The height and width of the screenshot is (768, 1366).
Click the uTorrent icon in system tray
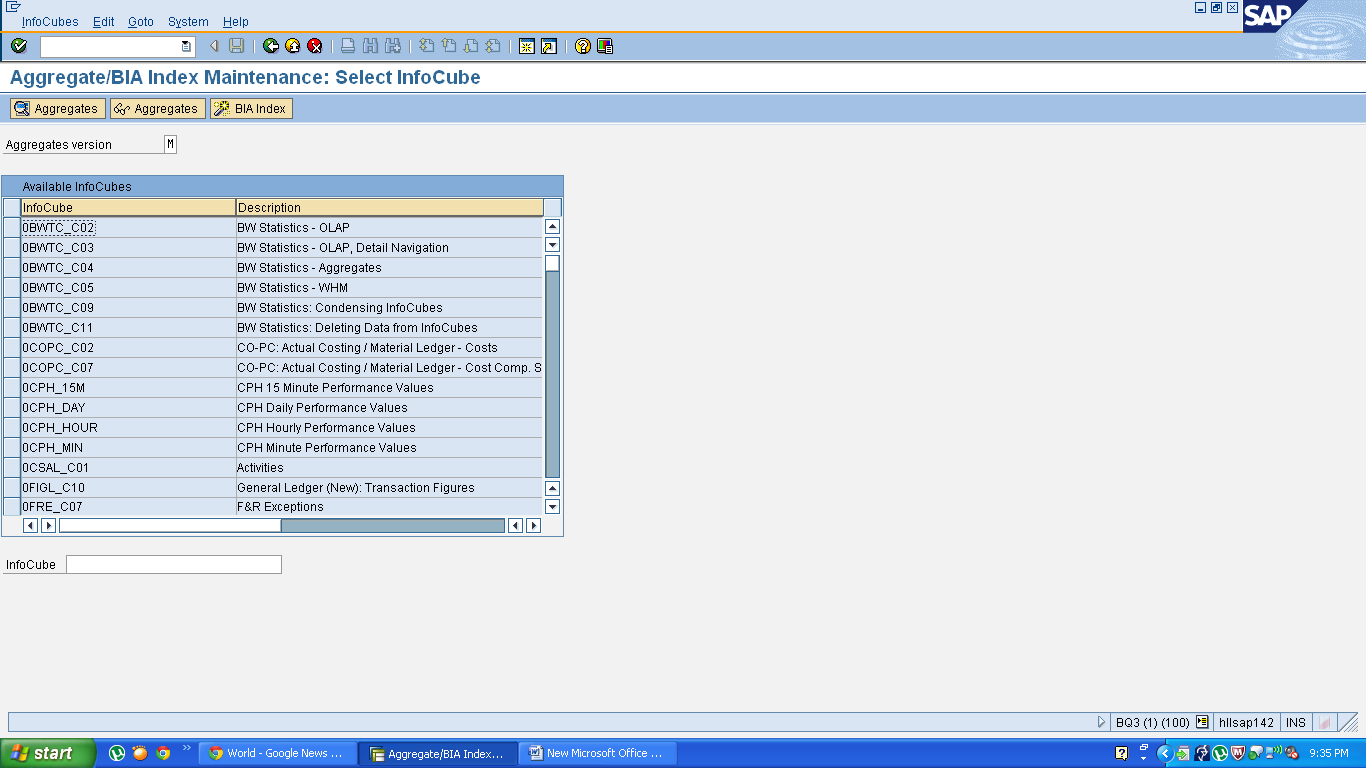pos(1220,753)
